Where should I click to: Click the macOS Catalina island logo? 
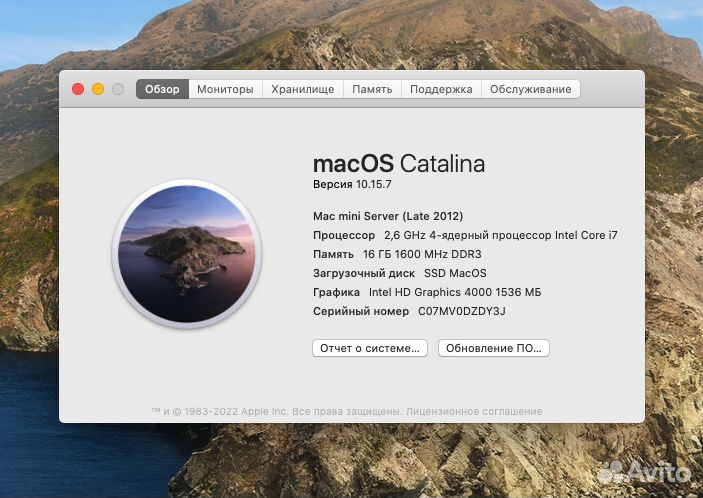tap(187, 254)
